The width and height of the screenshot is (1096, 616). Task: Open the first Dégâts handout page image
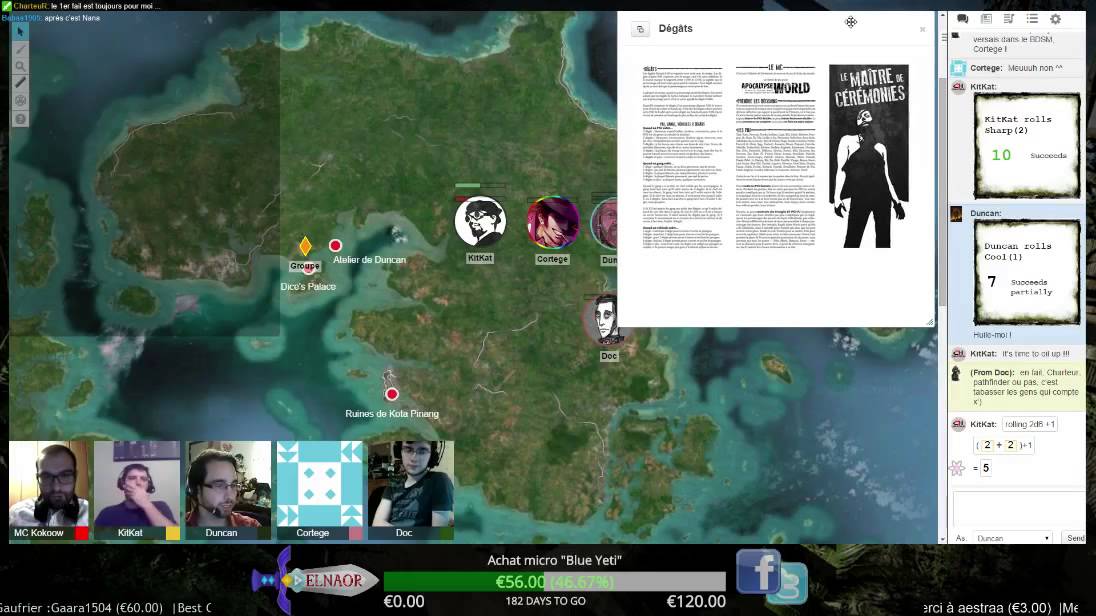click(682, 157)
